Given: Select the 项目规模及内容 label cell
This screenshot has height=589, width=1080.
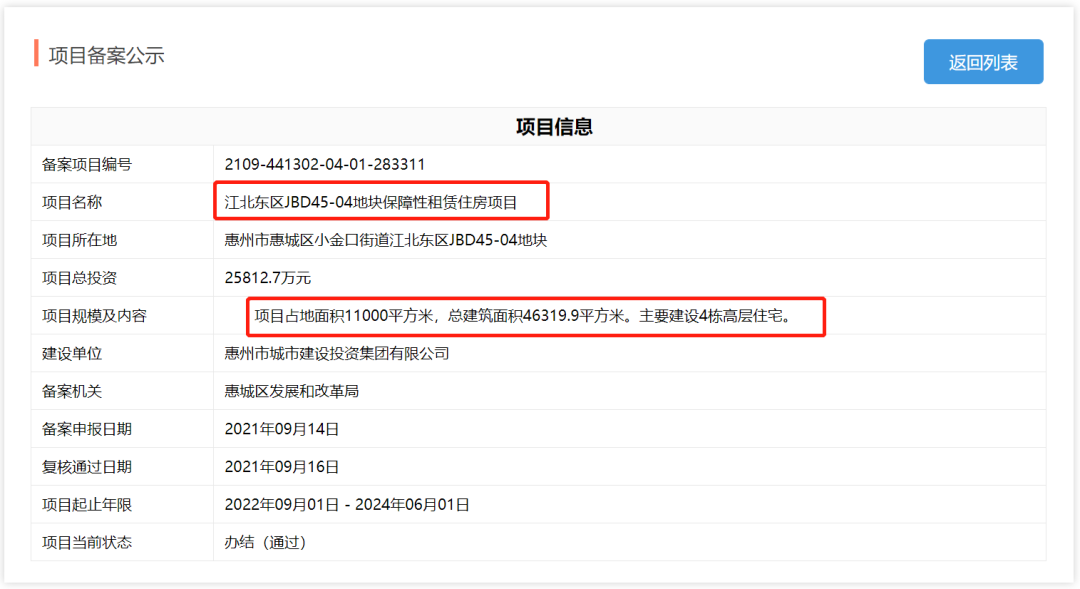Looking at the screenshot, I should click(122, 316).
